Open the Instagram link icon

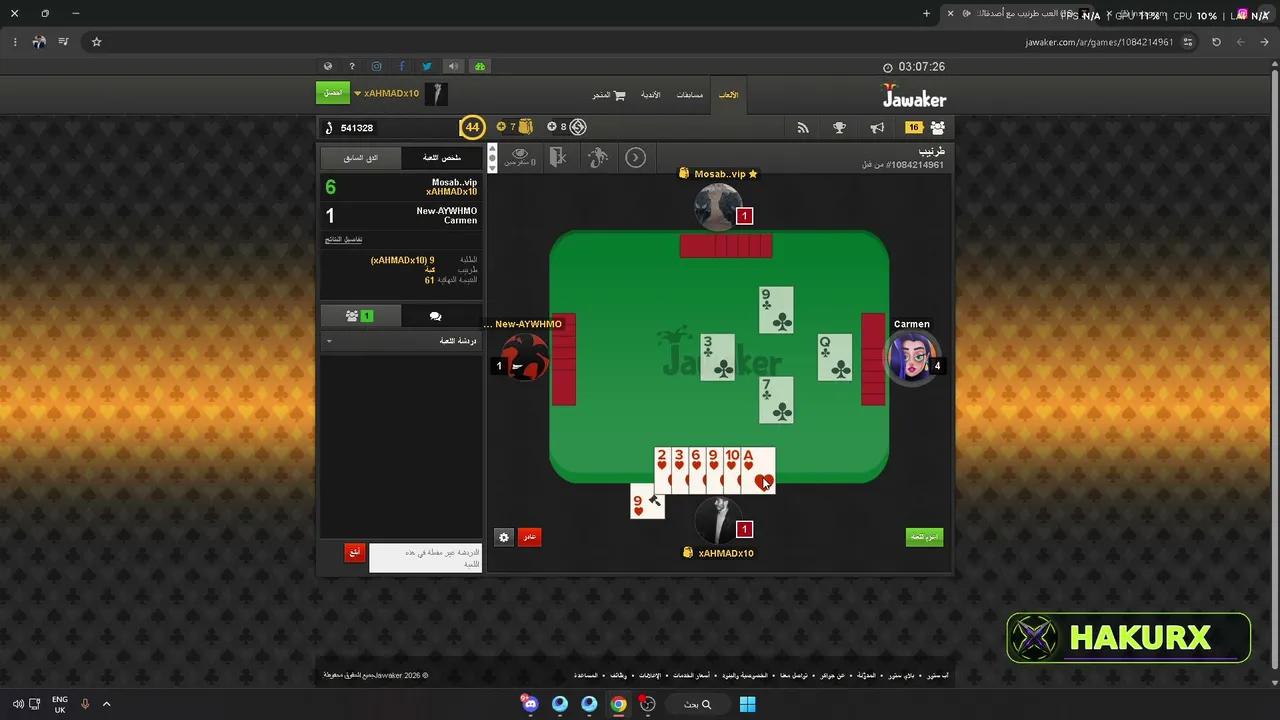pyautogui.click(x=377, y=67)
